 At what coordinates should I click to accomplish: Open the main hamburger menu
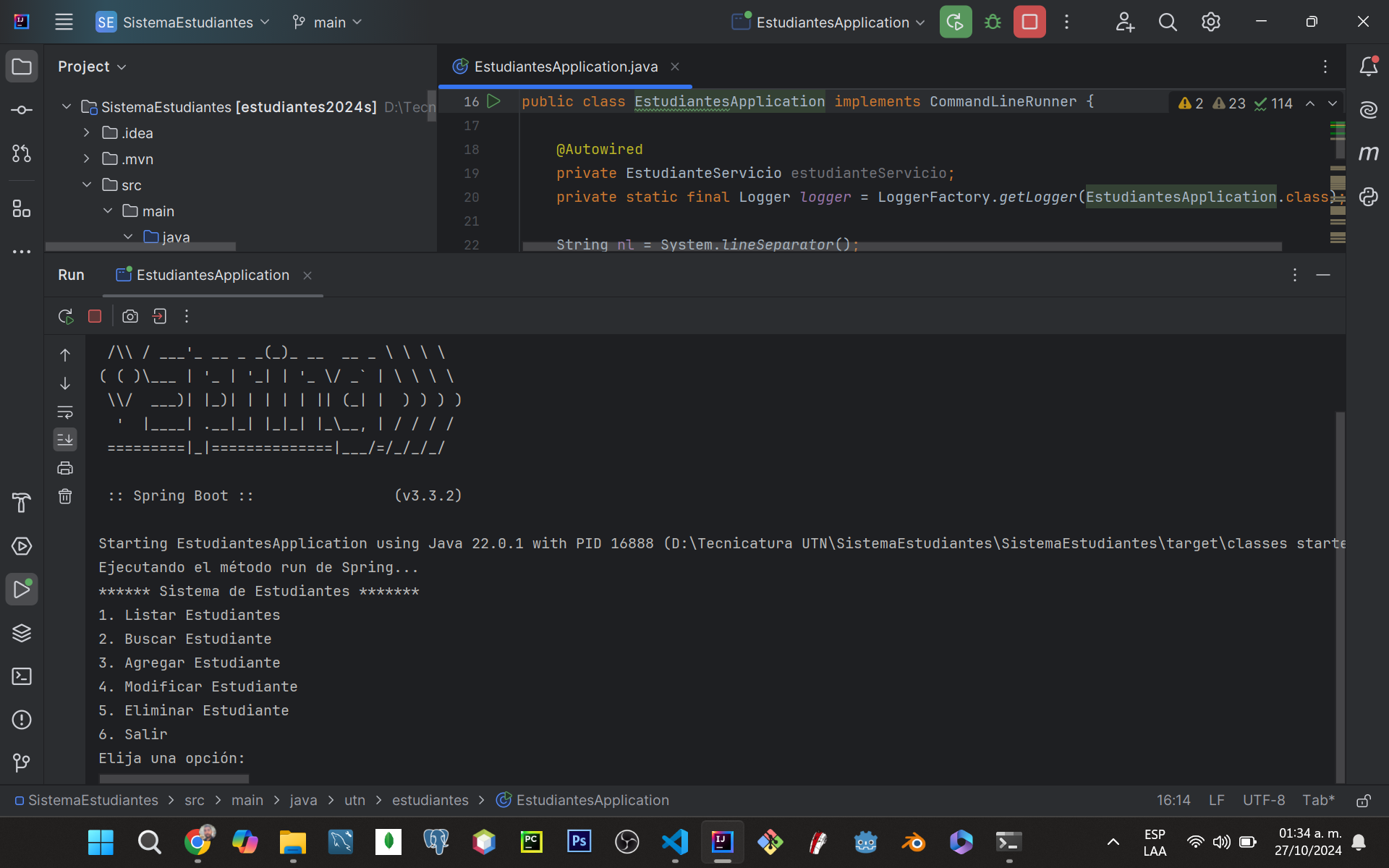point(64,22)
